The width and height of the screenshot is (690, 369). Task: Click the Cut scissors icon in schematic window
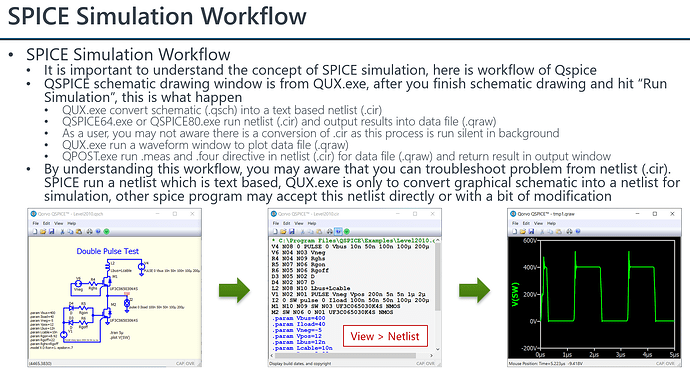[x=62, y=231]
